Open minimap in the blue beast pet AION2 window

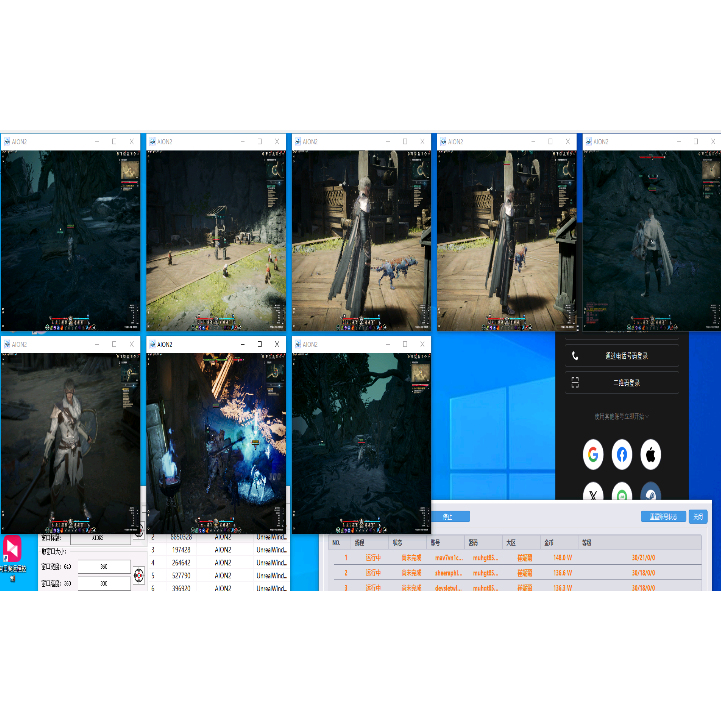coord(421,171)
